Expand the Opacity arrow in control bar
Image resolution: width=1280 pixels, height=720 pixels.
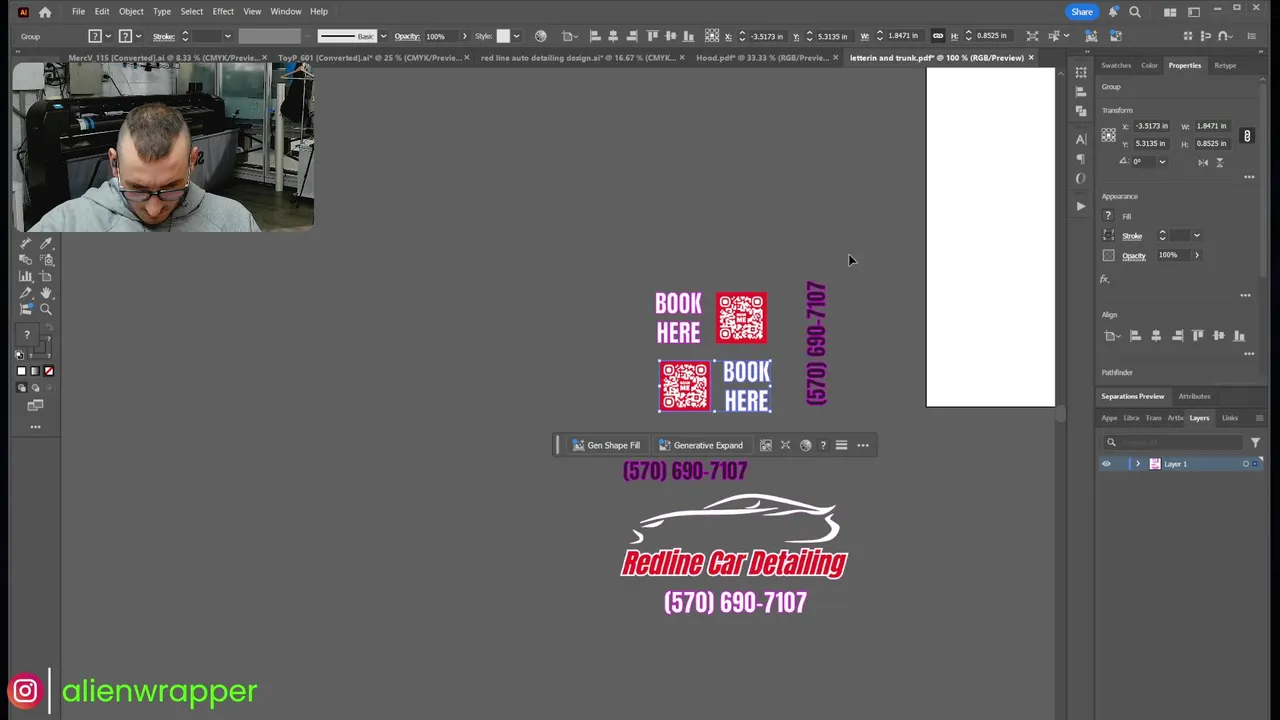[x=464, y=36]
